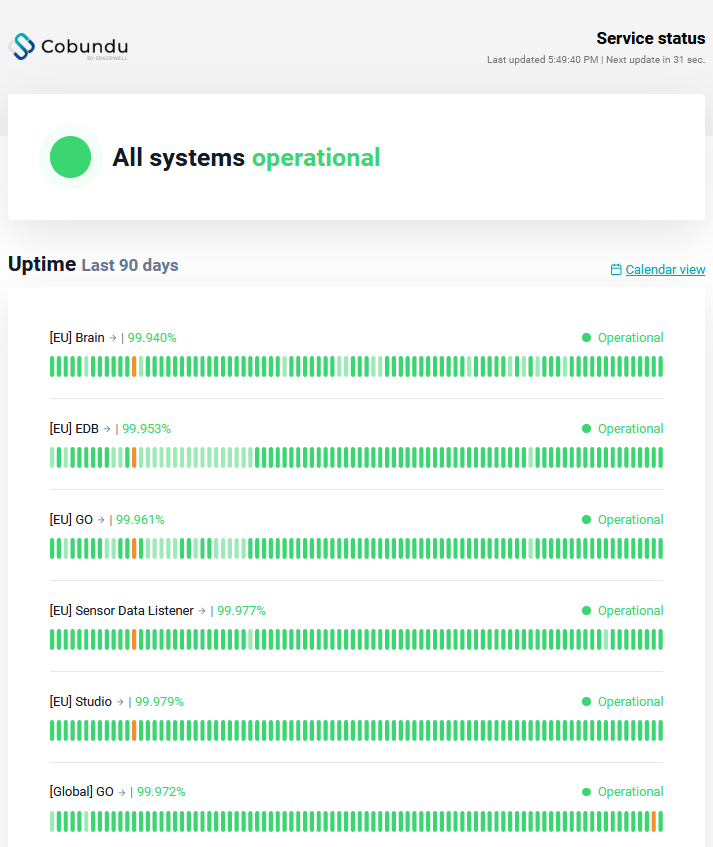Click the Operational status of [Global] GO
The image size is (713, 847).
[622, 792]
